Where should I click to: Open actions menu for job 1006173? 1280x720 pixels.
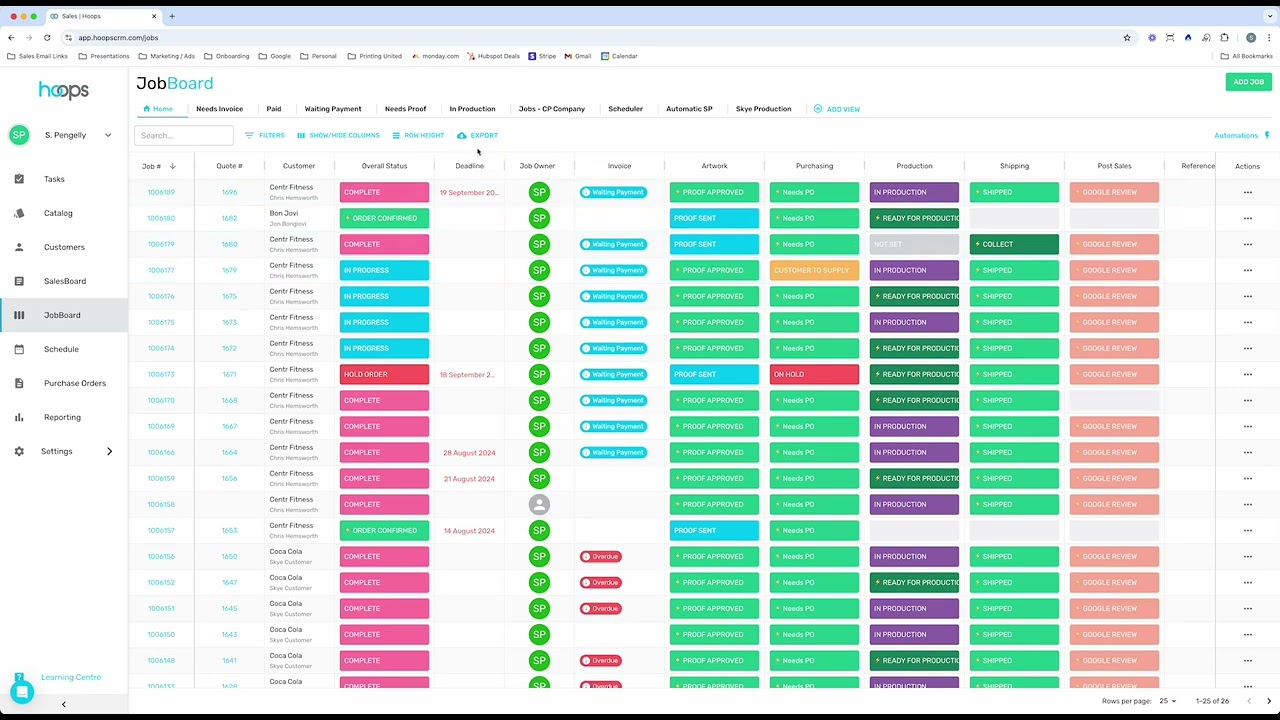click(x=1247, y=374)
